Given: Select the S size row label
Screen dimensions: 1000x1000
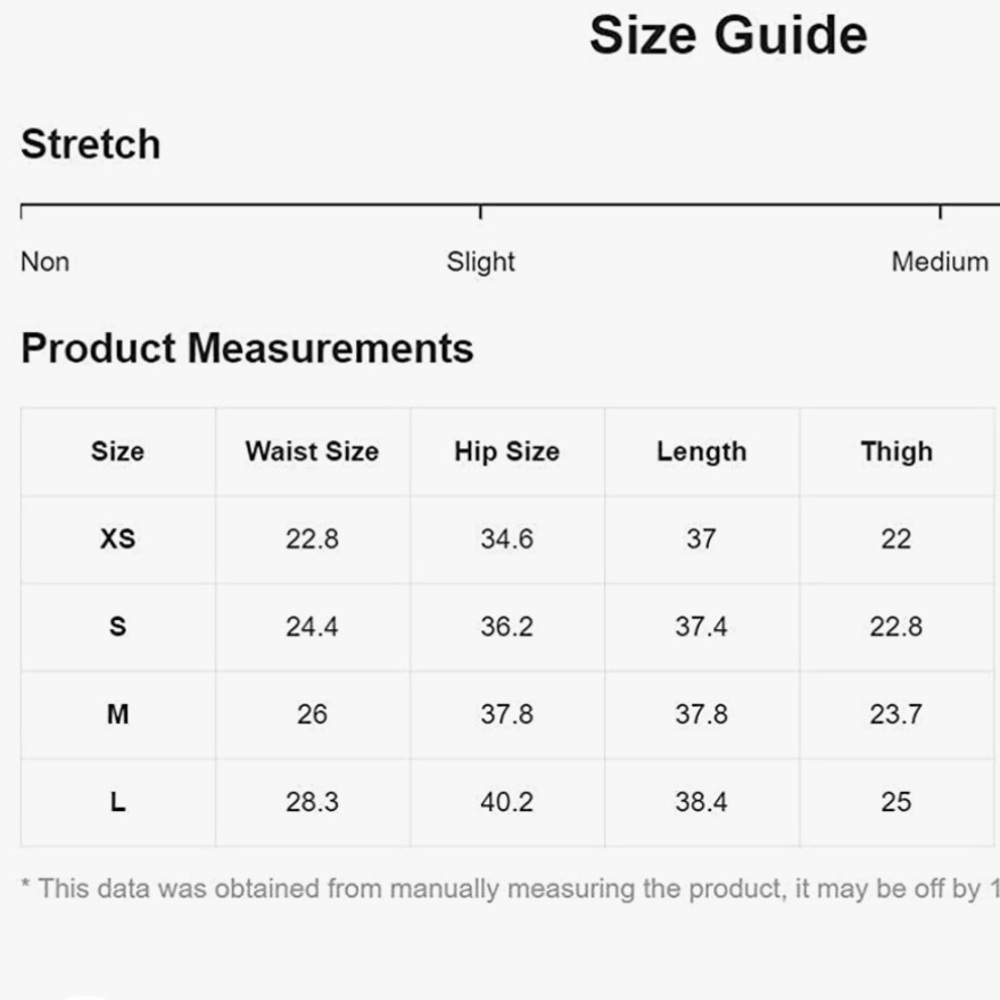Looking at the screenshot, I should [118, 626].
